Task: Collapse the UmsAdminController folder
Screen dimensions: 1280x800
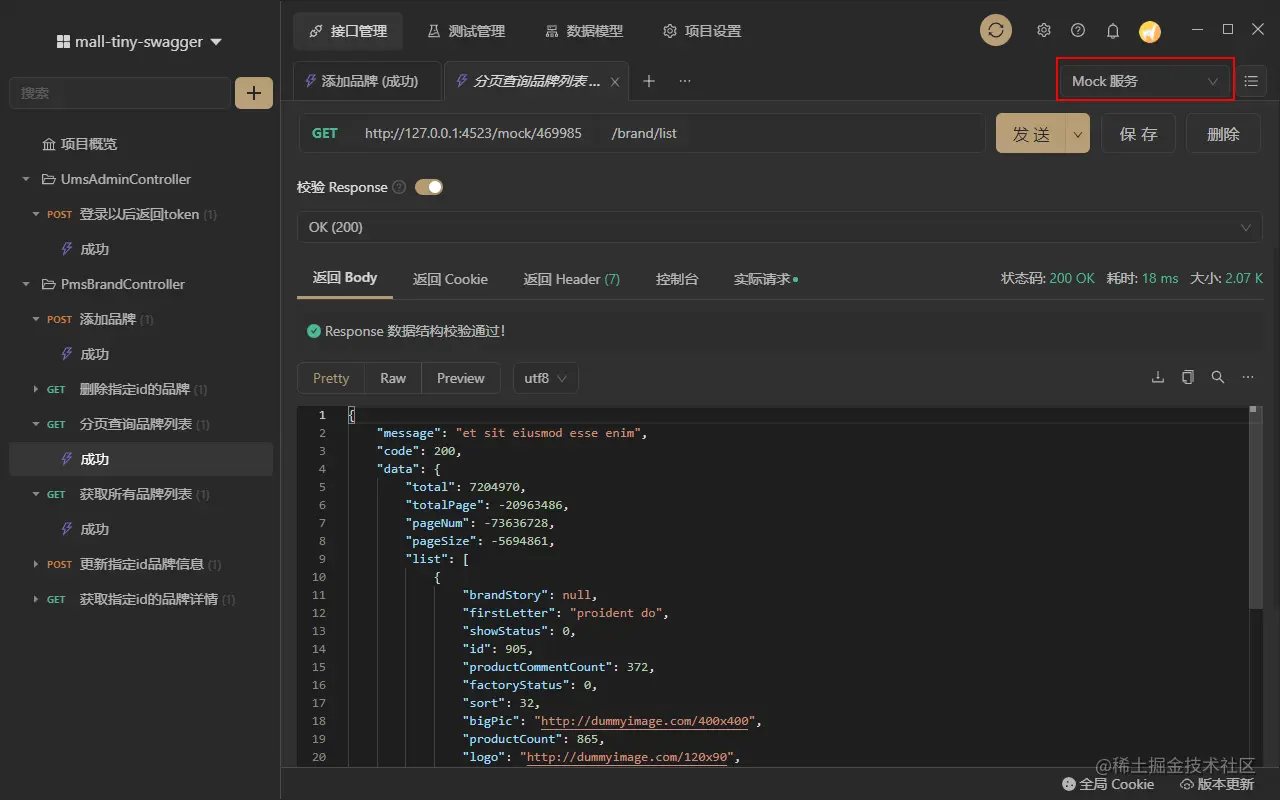Action: pyautogui.click(x=27, y=179)
